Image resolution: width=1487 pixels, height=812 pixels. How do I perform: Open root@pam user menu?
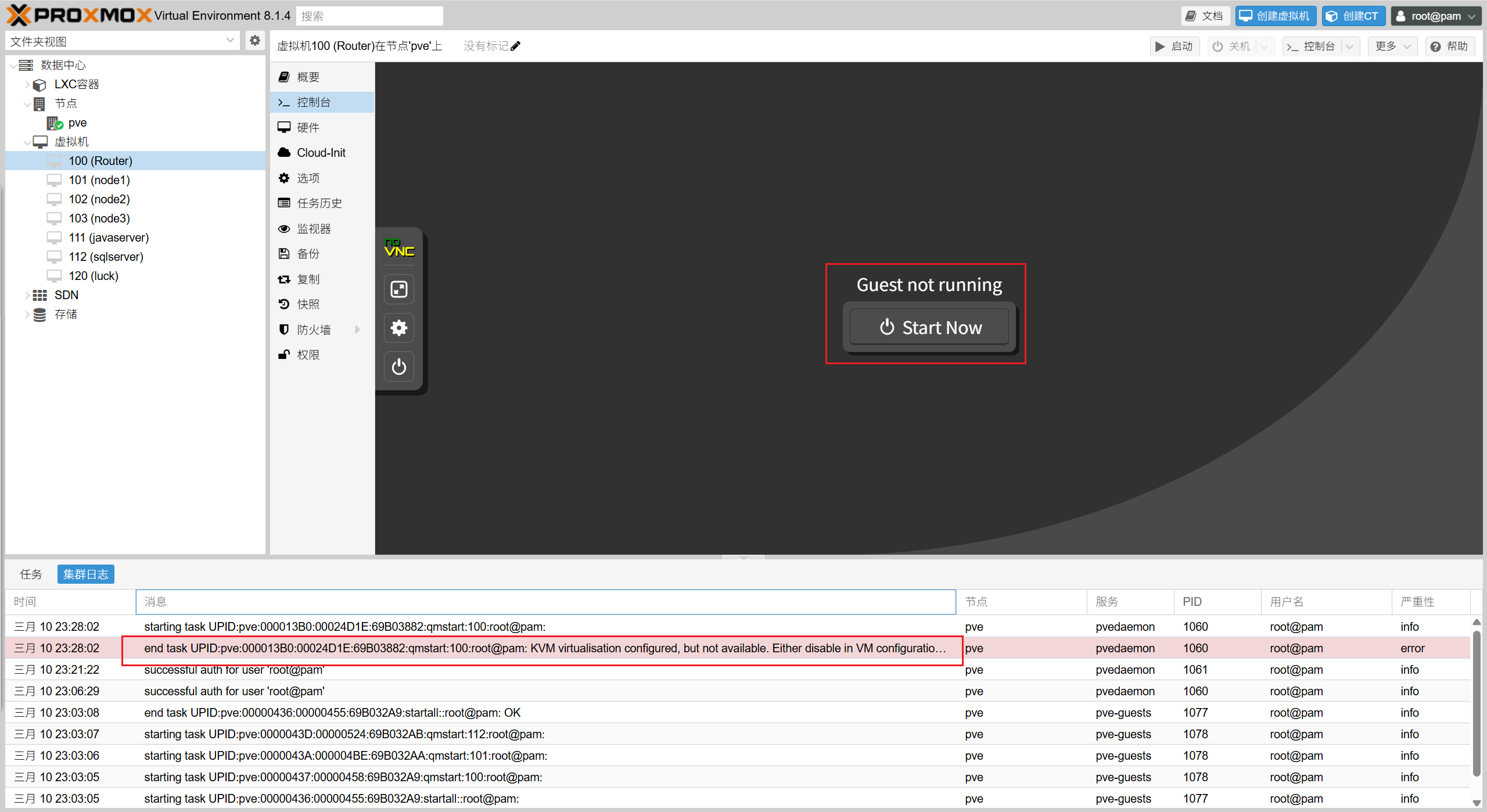point(1435,16)
